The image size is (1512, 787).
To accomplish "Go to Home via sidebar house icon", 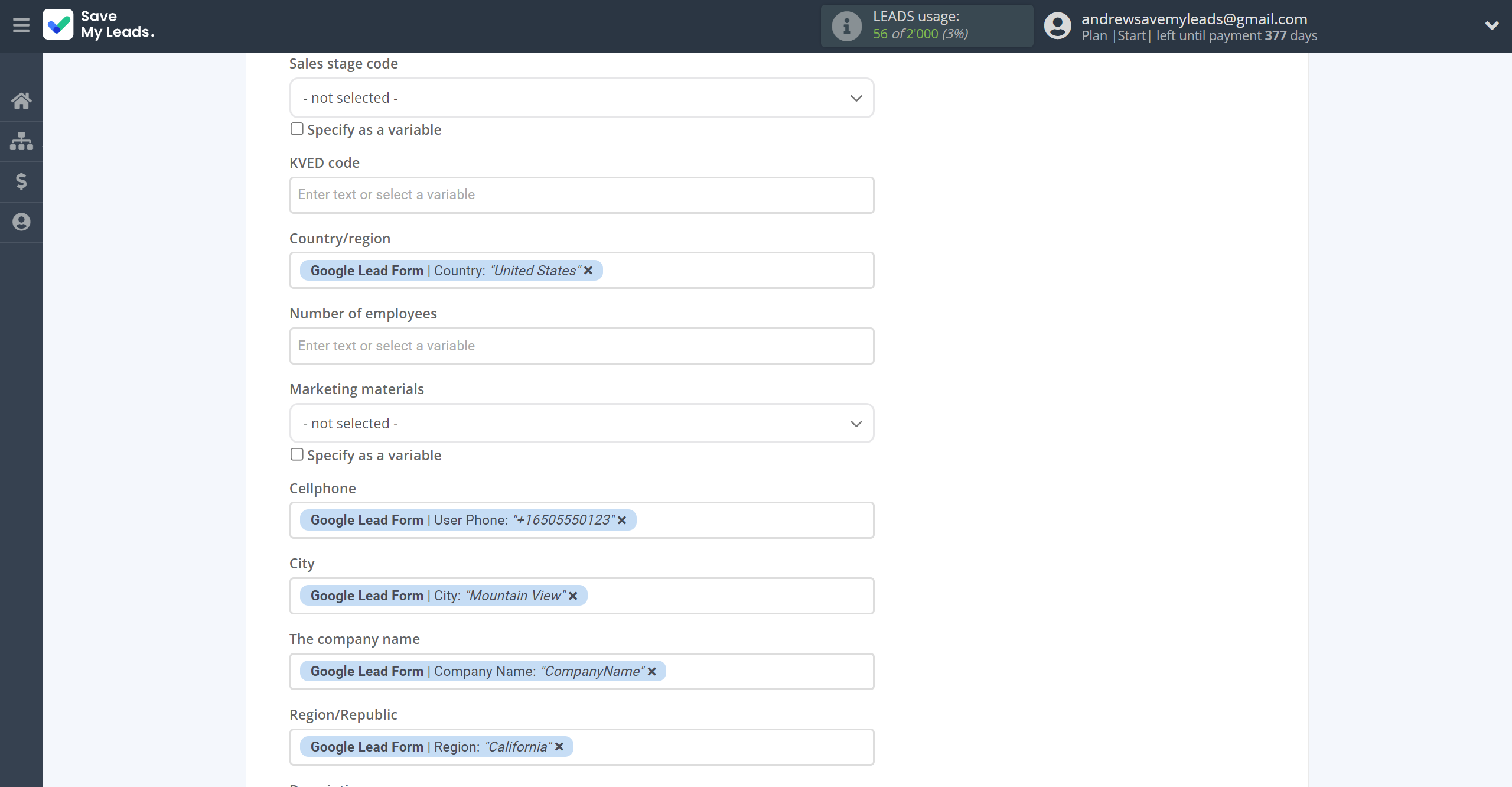I will point(21,100).
